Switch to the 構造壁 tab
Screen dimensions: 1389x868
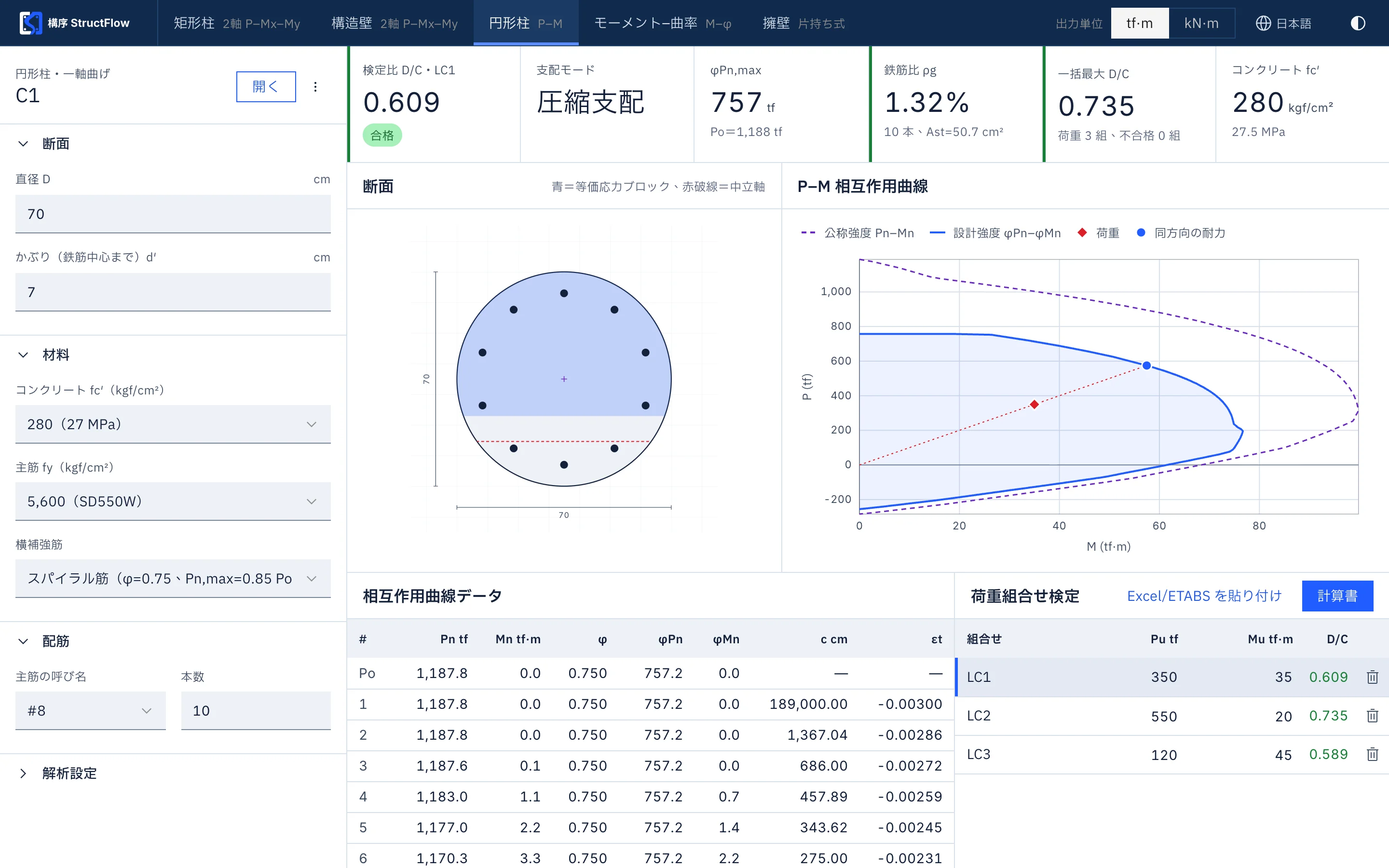(395, 23)
